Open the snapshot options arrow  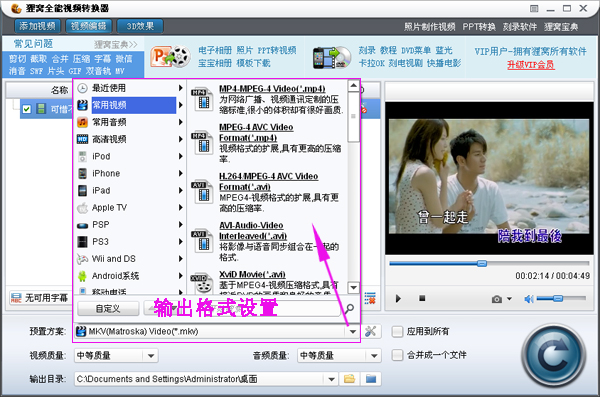pos(509,299)
